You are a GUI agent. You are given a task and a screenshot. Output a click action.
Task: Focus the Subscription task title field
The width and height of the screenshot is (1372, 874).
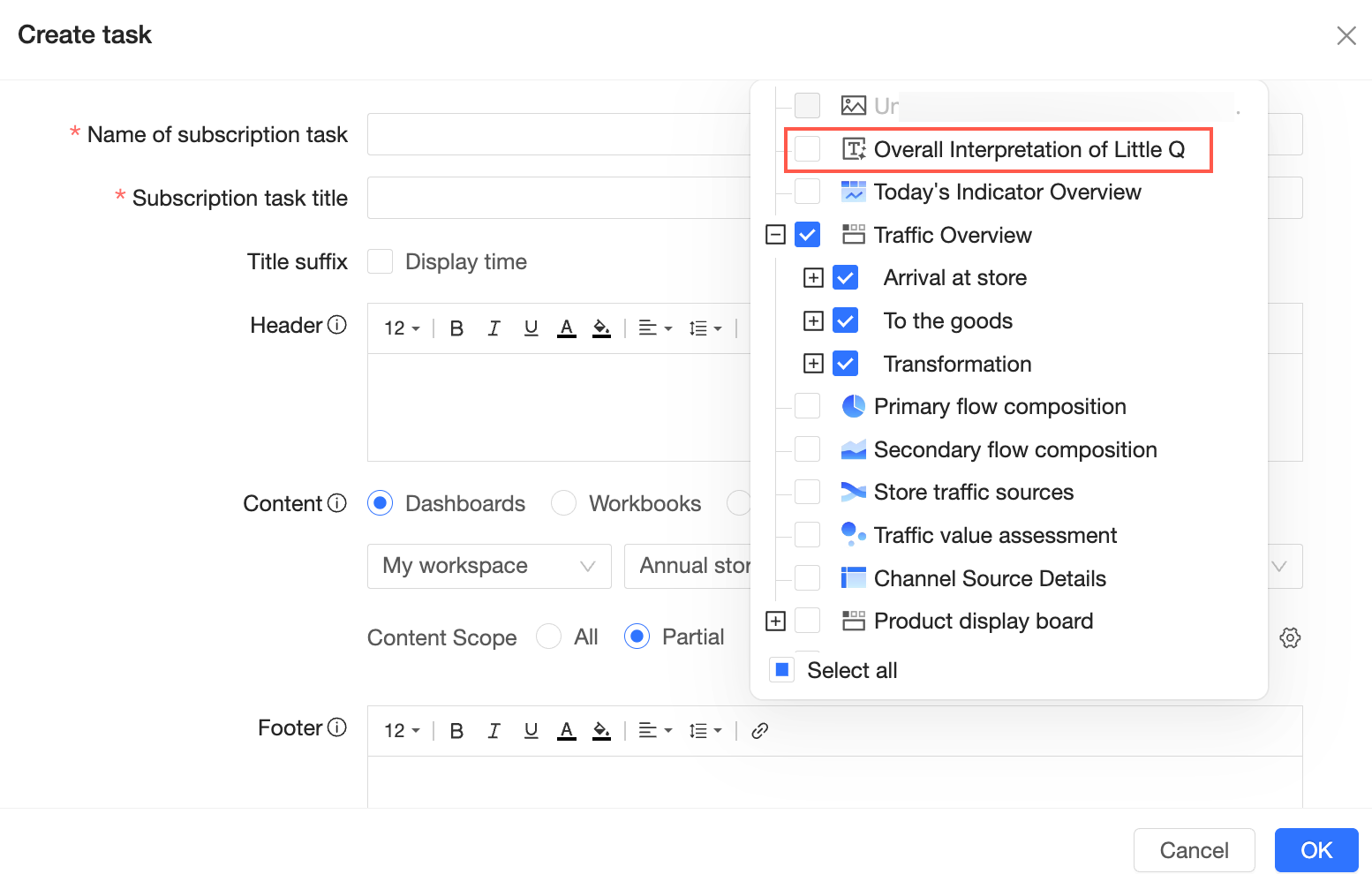coord(835,198)
